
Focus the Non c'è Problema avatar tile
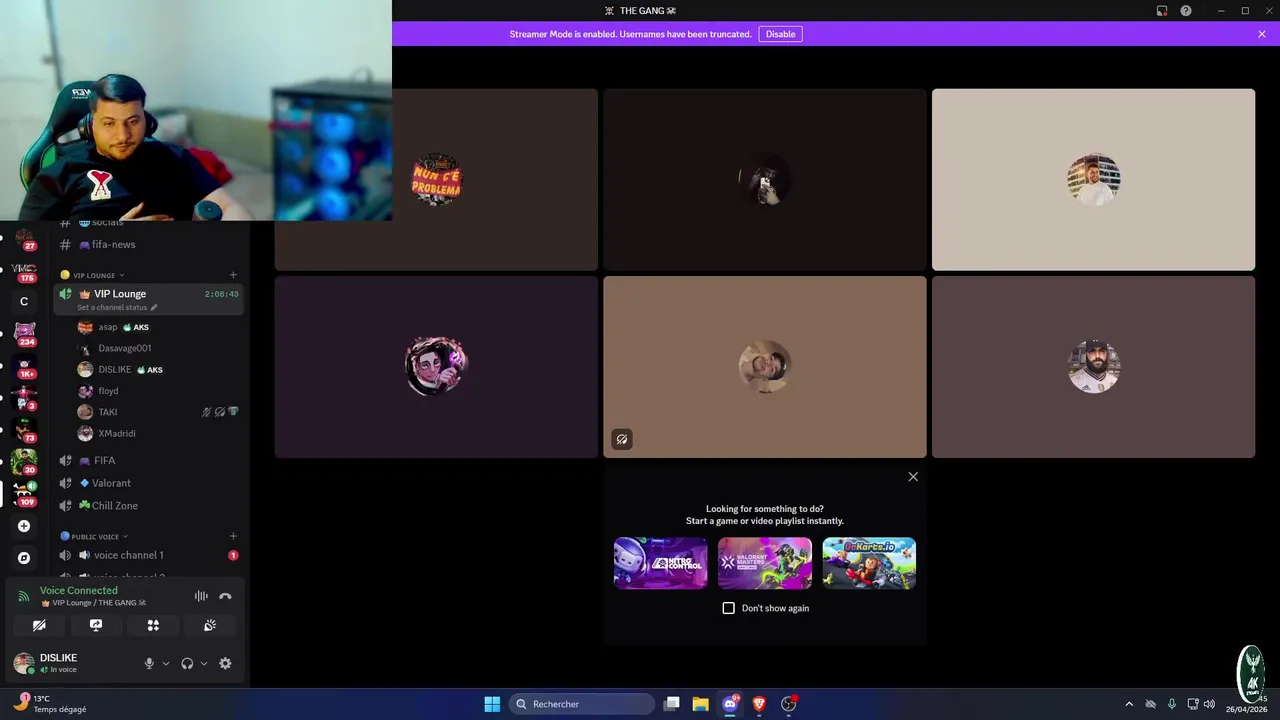[436, 180]
